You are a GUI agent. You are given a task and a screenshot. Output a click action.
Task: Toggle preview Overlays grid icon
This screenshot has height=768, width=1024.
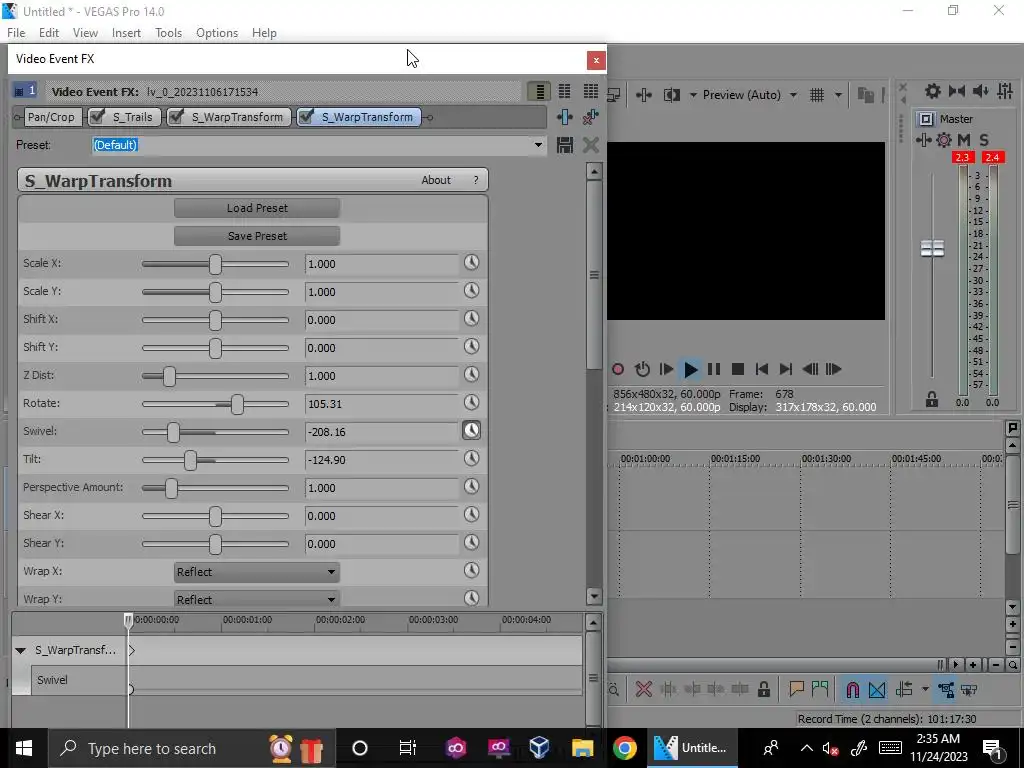(x=817, y=95)
